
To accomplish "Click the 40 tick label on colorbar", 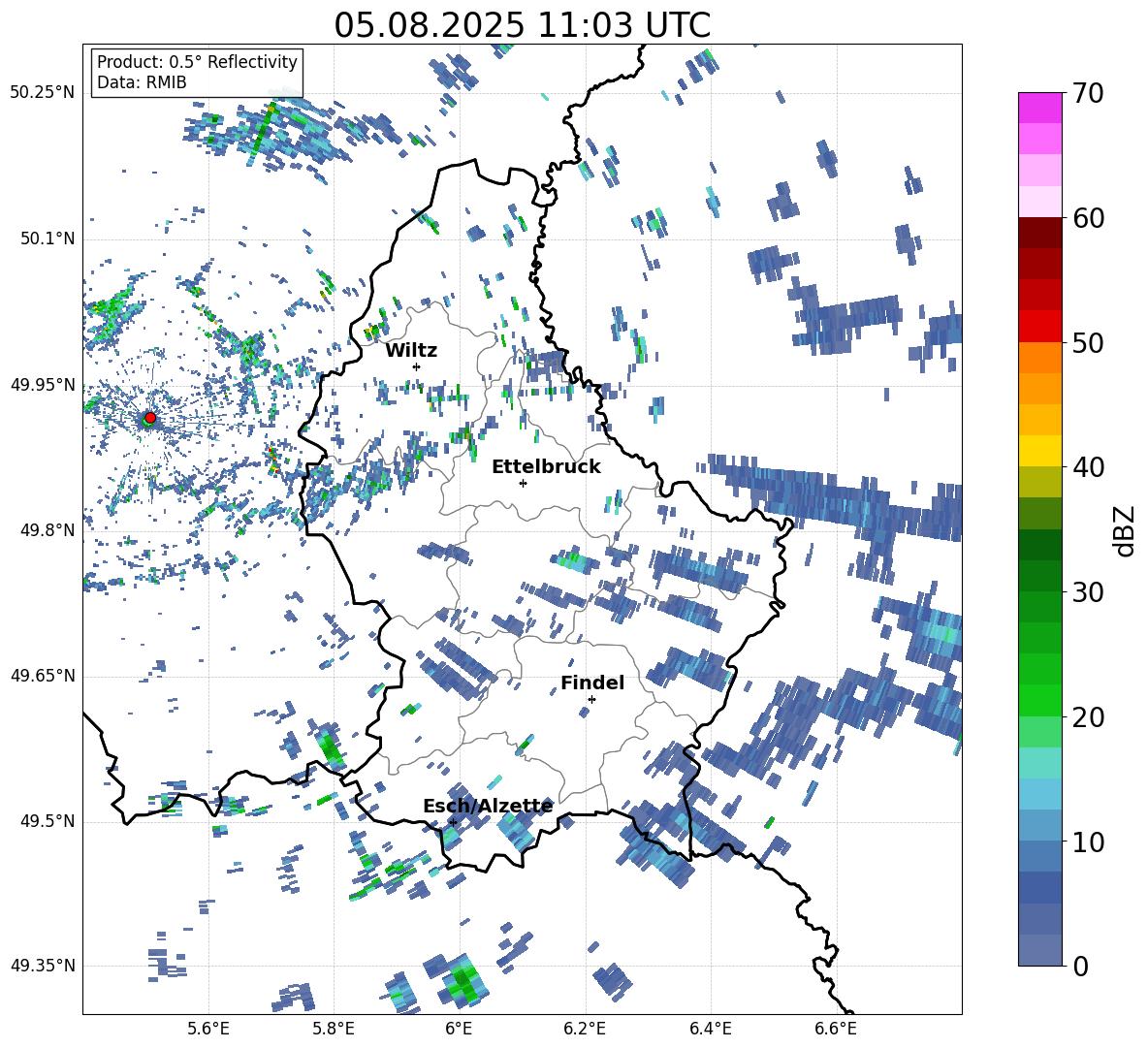I will coord(1088,467).
